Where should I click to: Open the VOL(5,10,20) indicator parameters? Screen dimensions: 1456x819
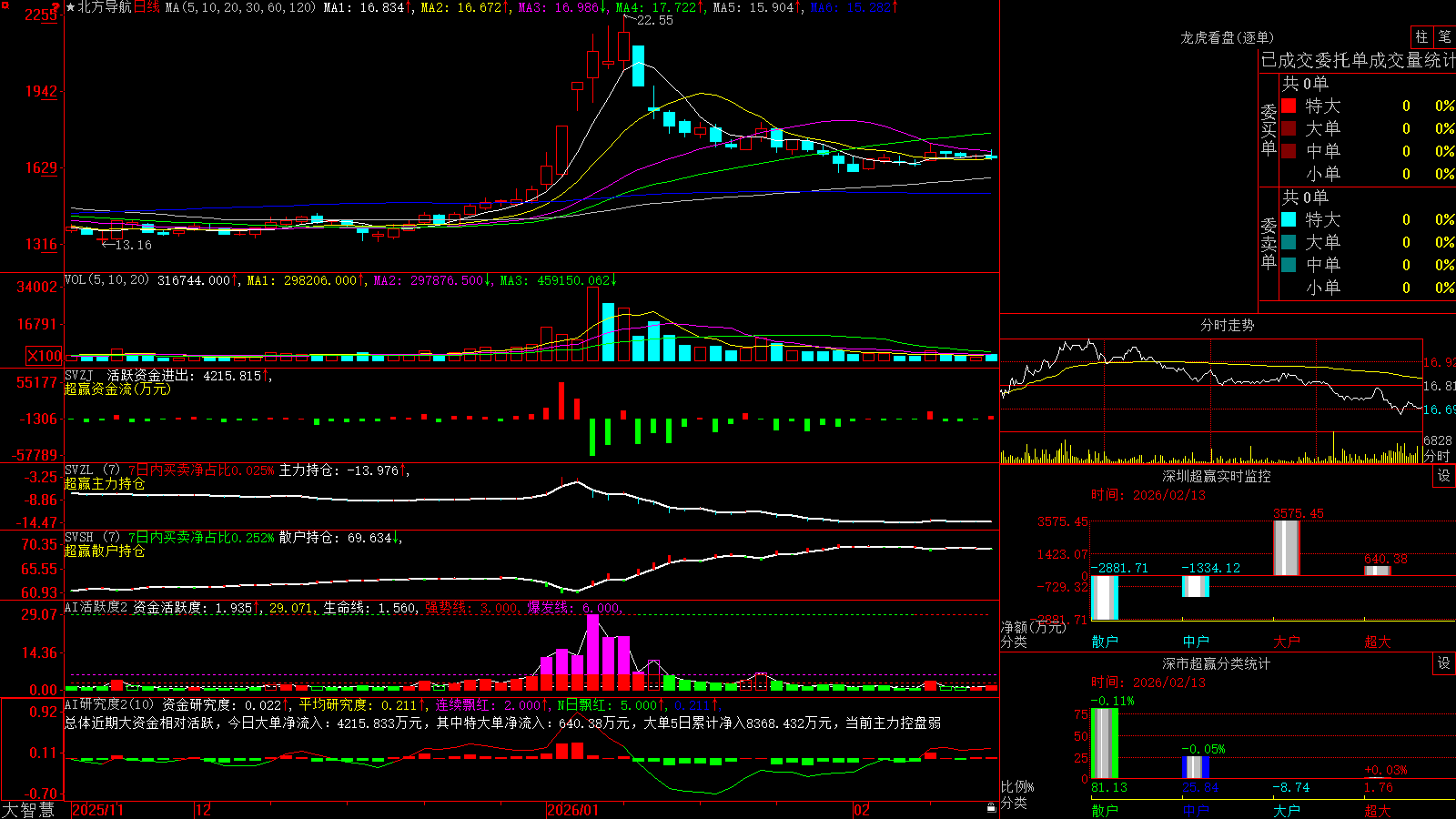tap(106, 280)
